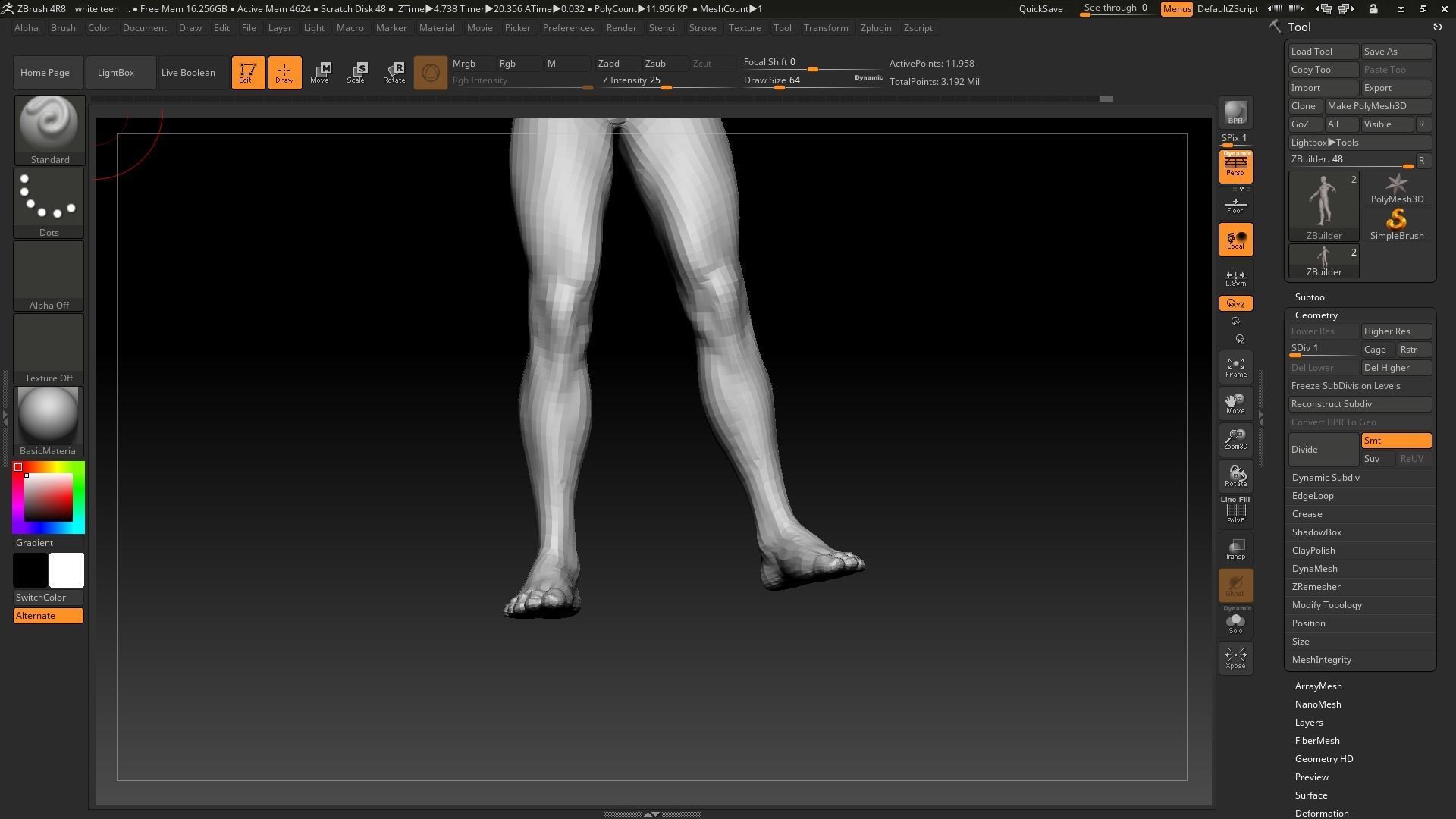Toggle Transp transparency icon
Image resolution: width=1456 pixels, height=819 pixels.
tap(1235, 549)
